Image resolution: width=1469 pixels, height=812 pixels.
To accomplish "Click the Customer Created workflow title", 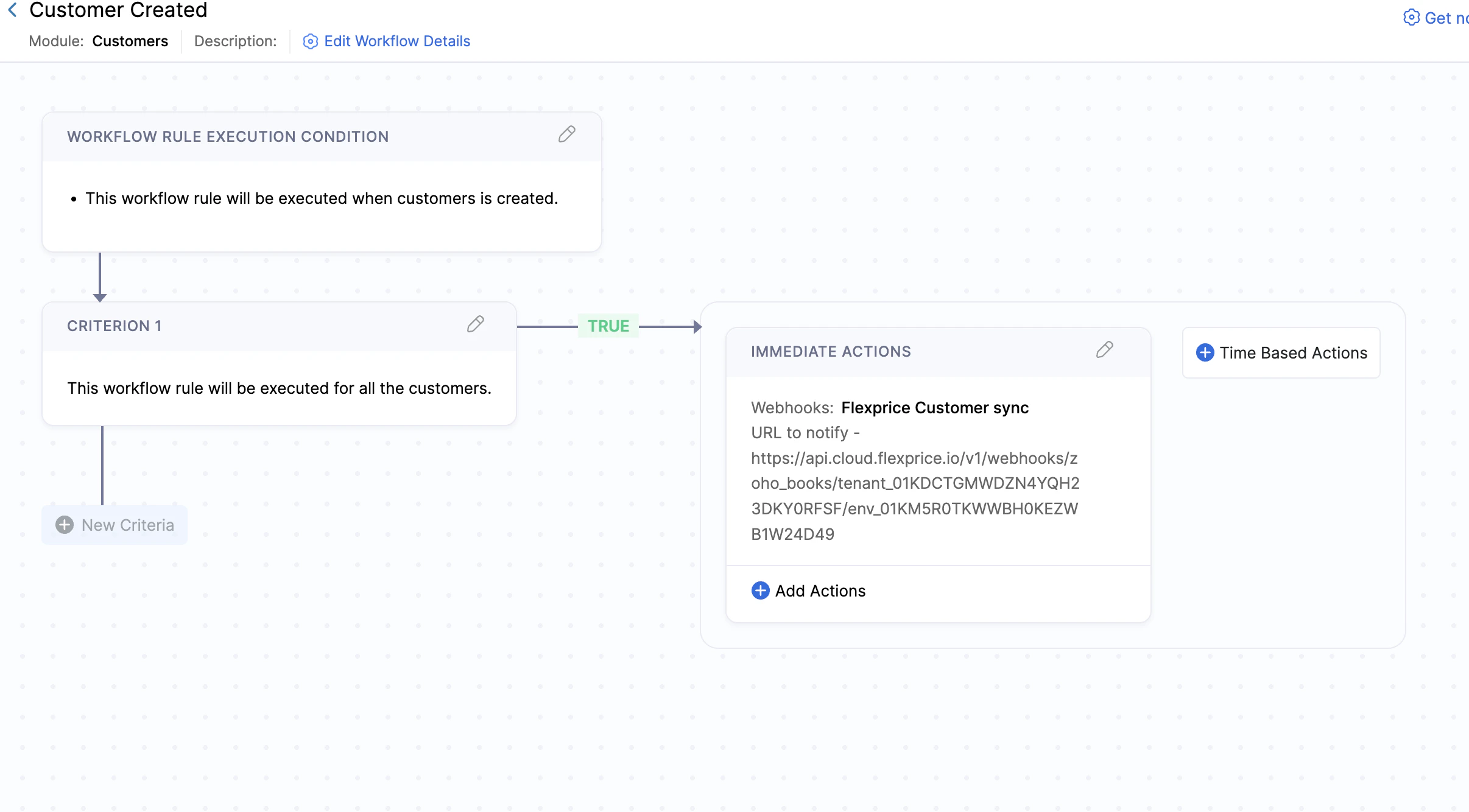I will (119, 10).
